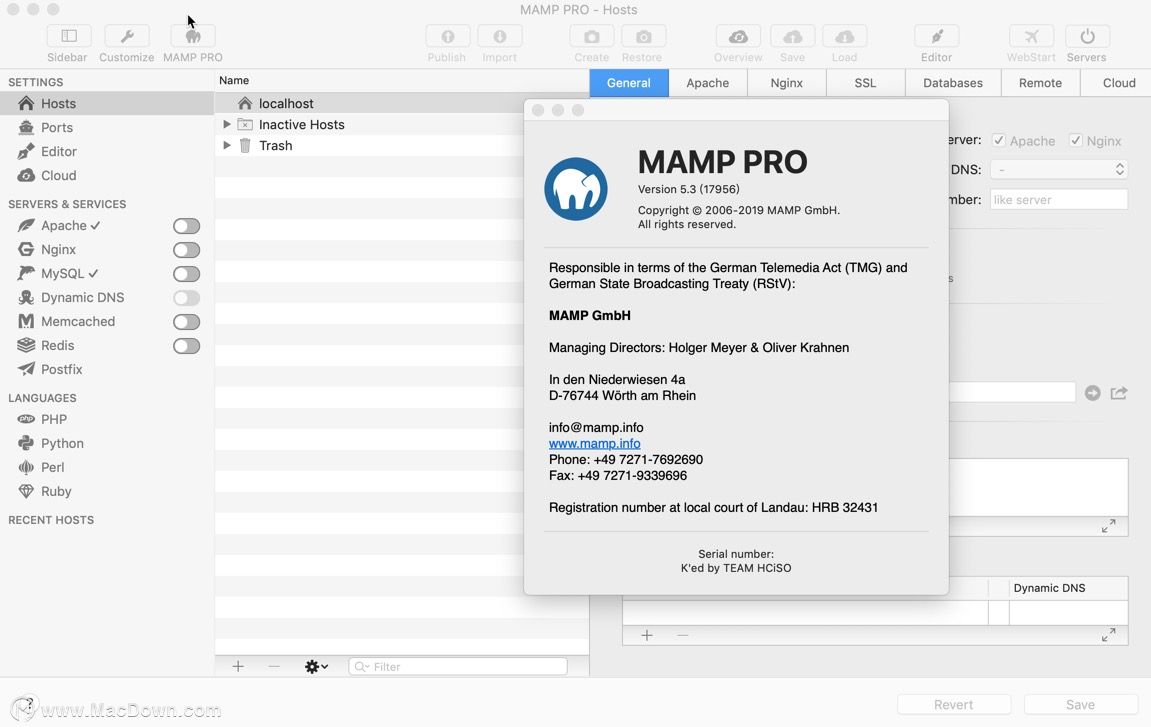Expand the large text area
This screenshot has width=1151, height=727.
click(x=1108, y=526)
